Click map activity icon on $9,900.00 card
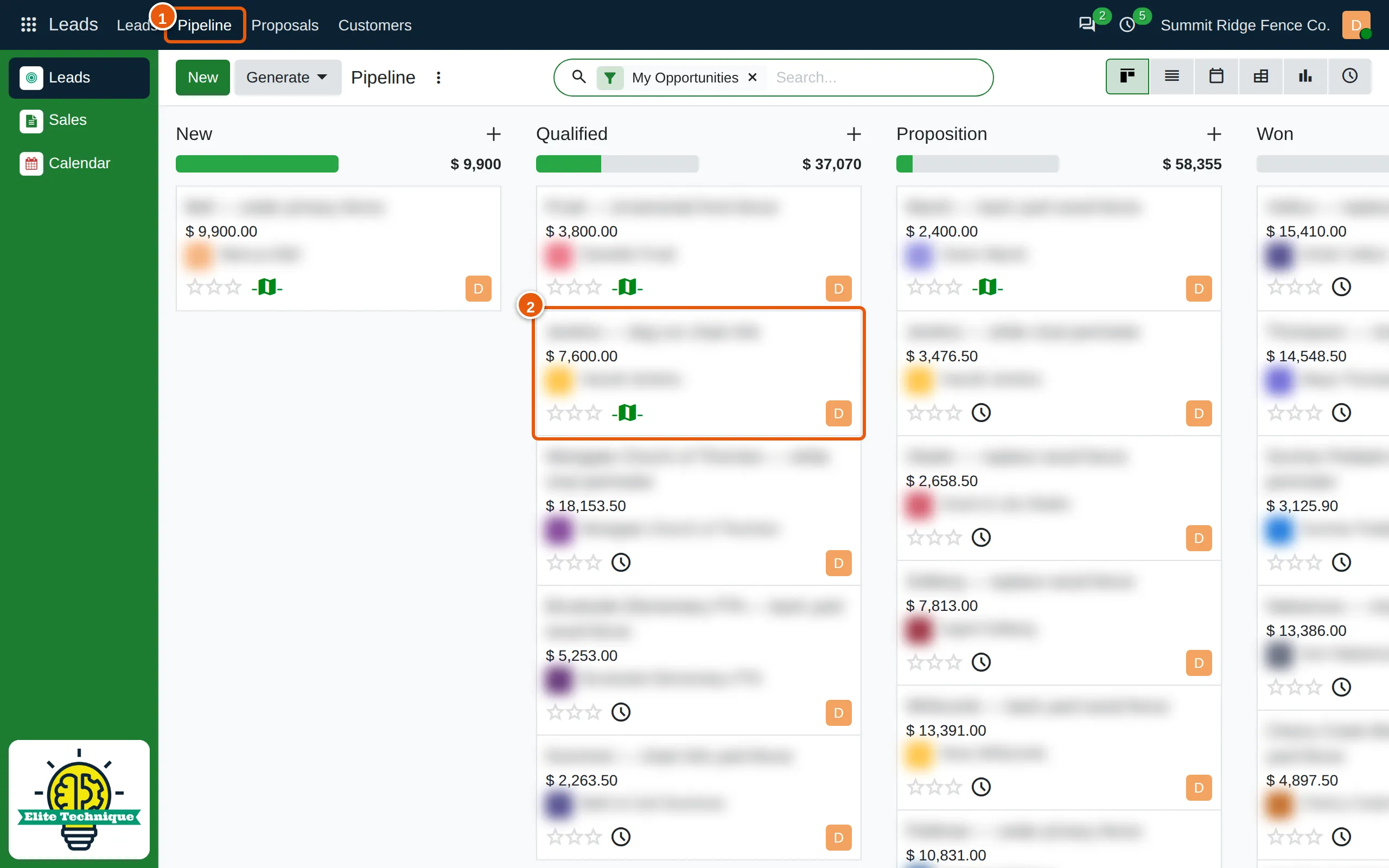 (267, 286)
